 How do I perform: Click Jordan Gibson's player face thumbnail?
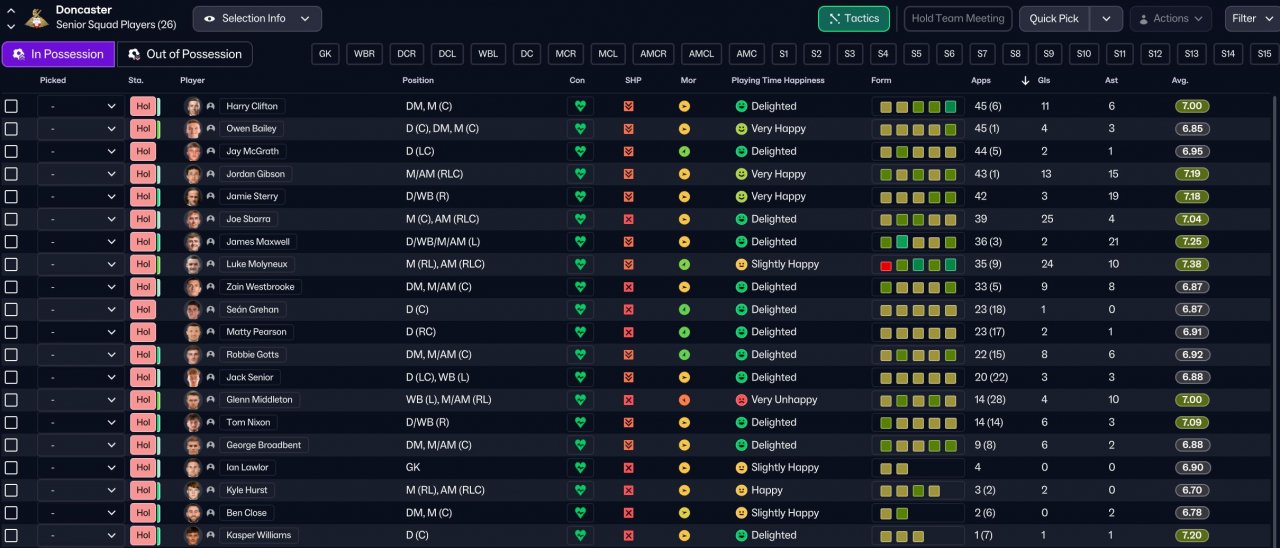193,174
